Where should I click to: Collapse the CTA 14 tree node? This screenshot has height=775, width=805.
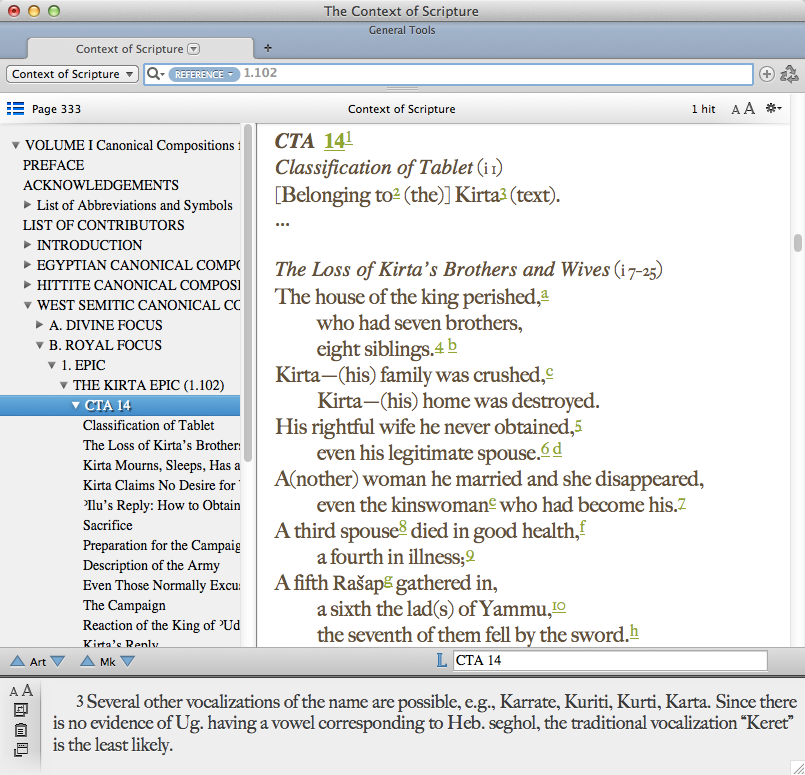tap(76, 405)
